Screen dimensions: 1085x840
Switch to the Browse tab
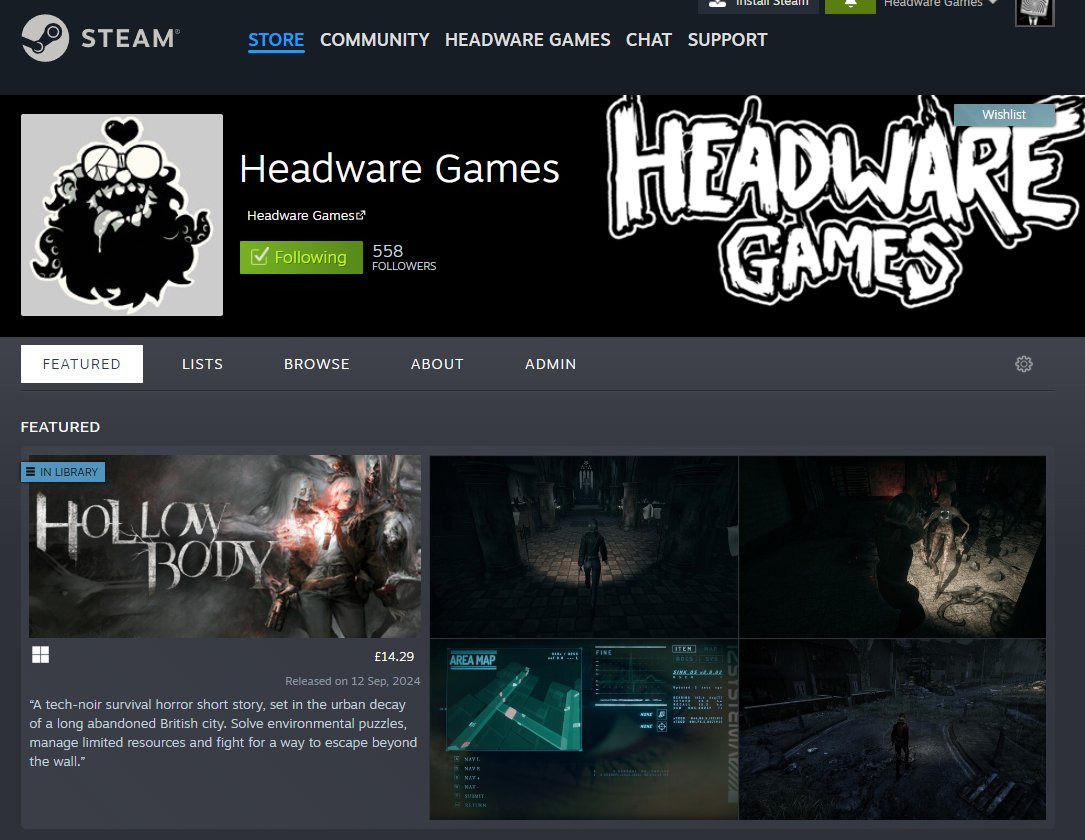(316, 364)
